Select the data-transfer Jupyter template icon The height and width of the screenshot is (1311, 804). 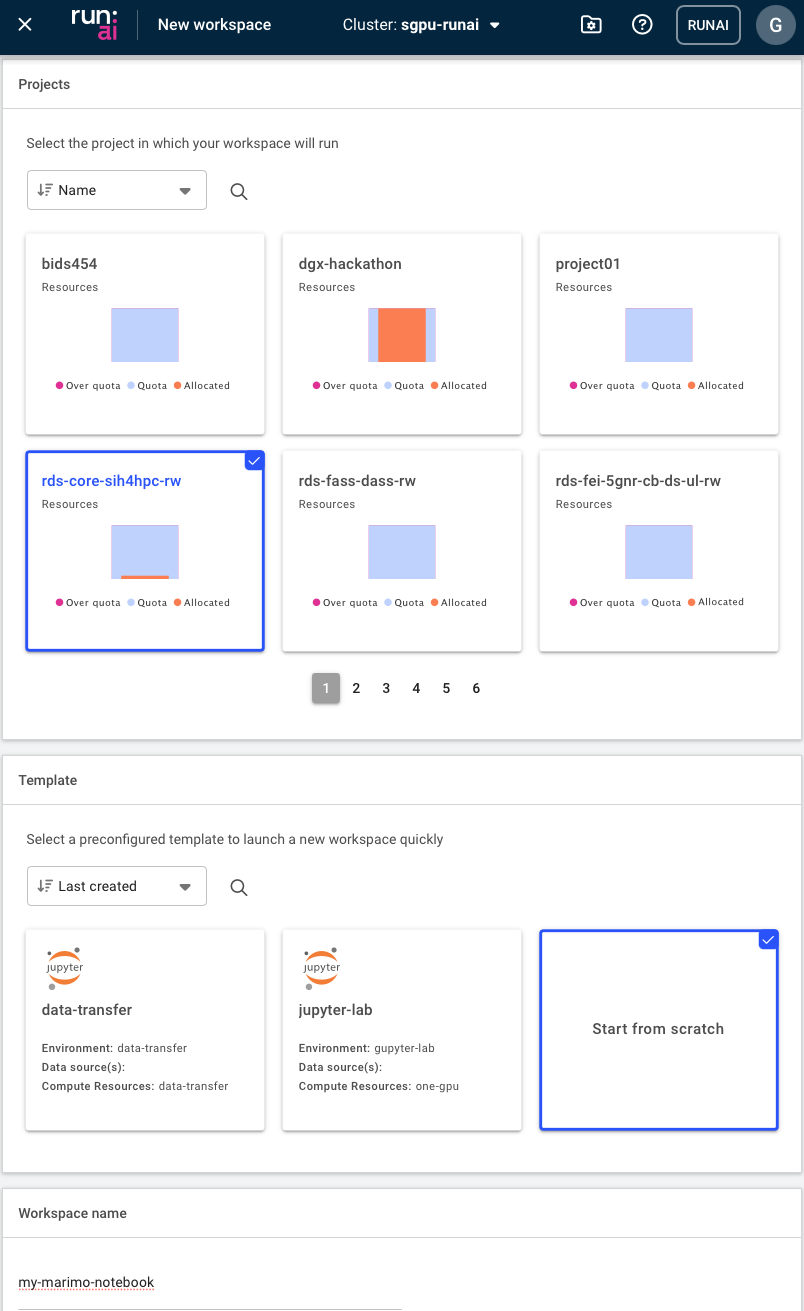[x=65, y=967]
